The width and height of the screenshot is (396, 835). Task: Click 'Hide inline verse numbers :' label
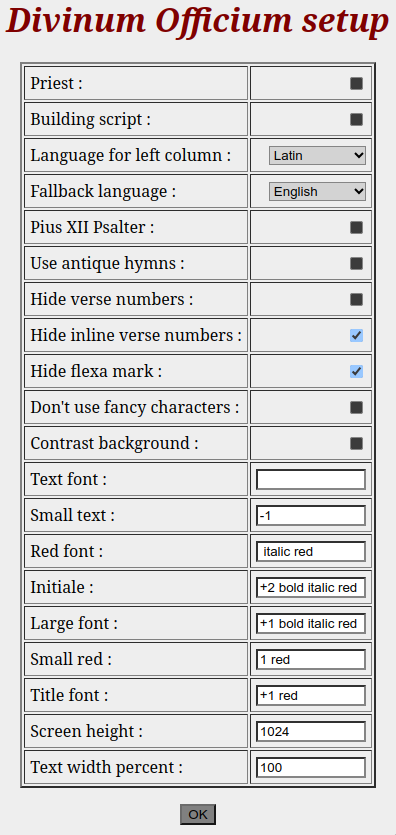[136, 335]
